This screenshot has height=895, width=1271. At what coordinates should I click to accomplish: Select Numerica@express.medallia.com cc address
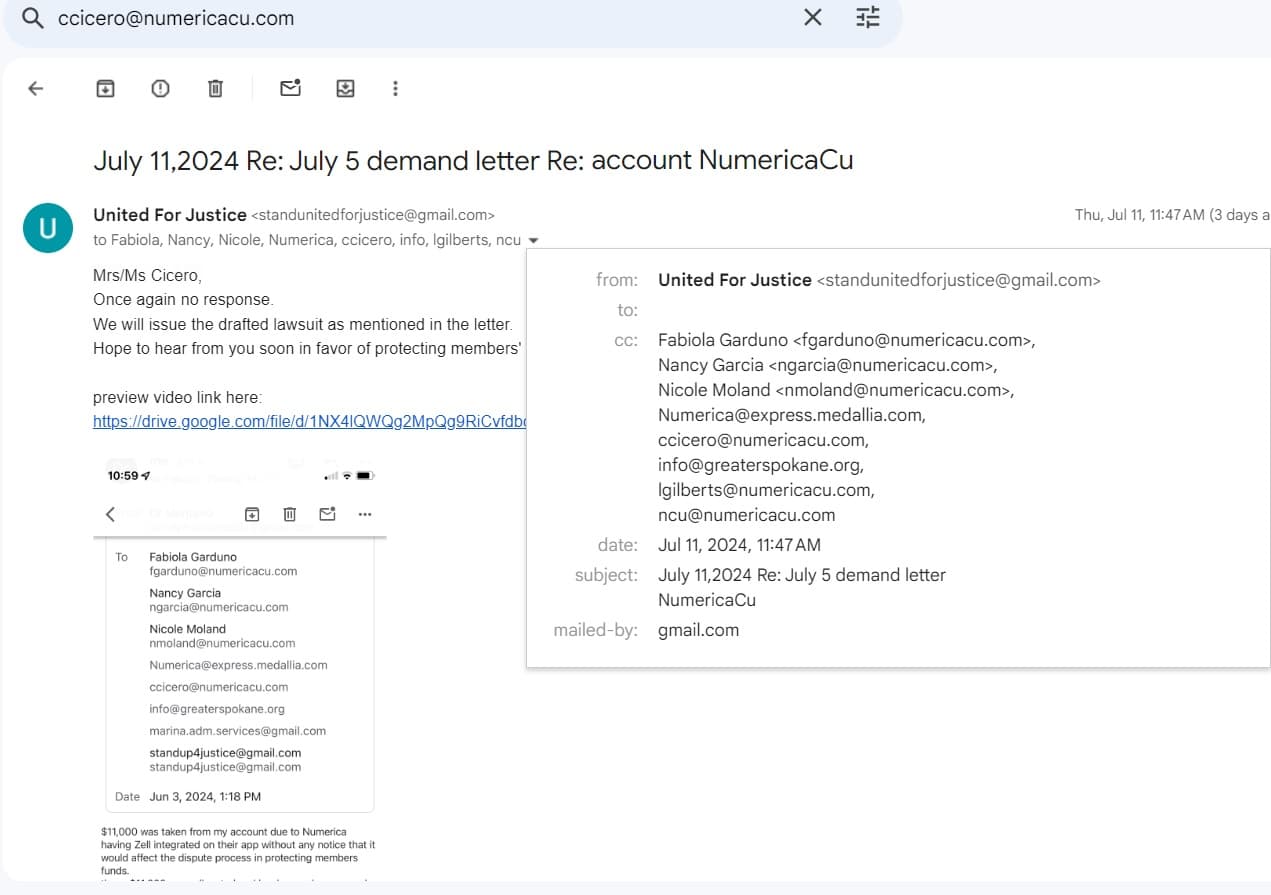[791, 415]
